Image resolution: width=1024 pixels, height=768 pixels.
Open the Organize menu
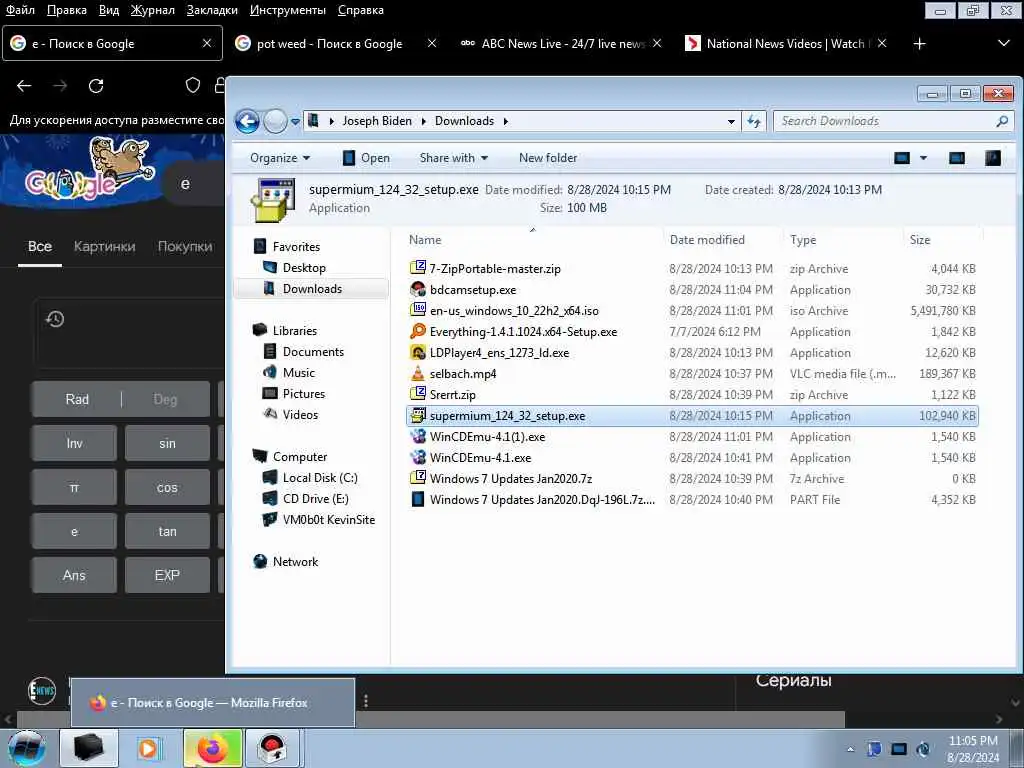click(x=280, y=158)
